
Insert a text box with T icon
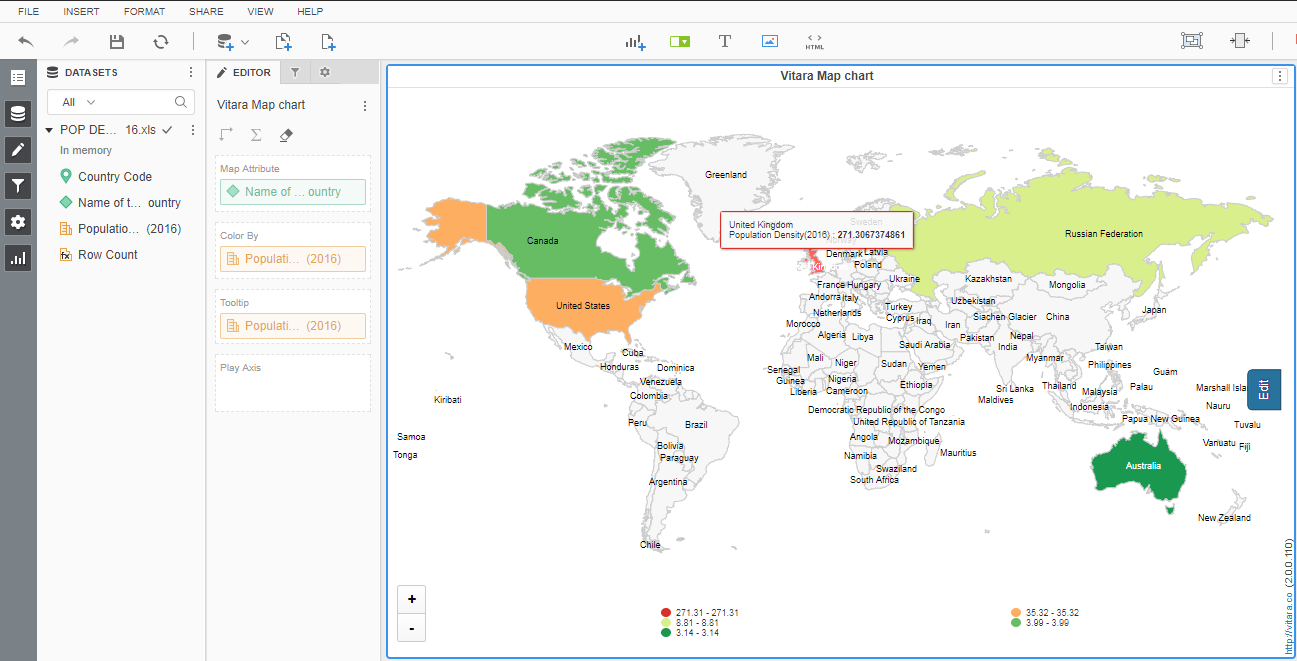click(x=725, y=41)
